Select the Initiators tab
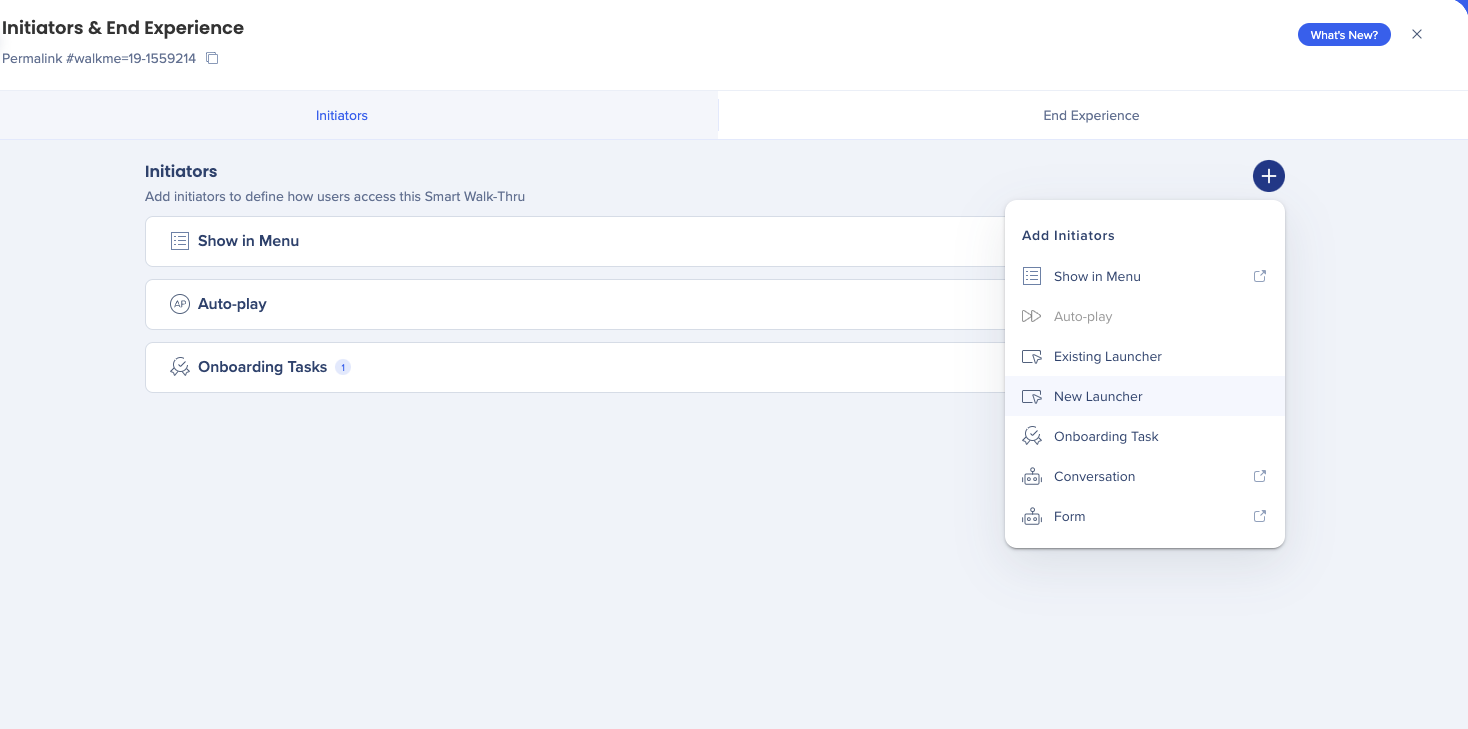 click(342, 115)
